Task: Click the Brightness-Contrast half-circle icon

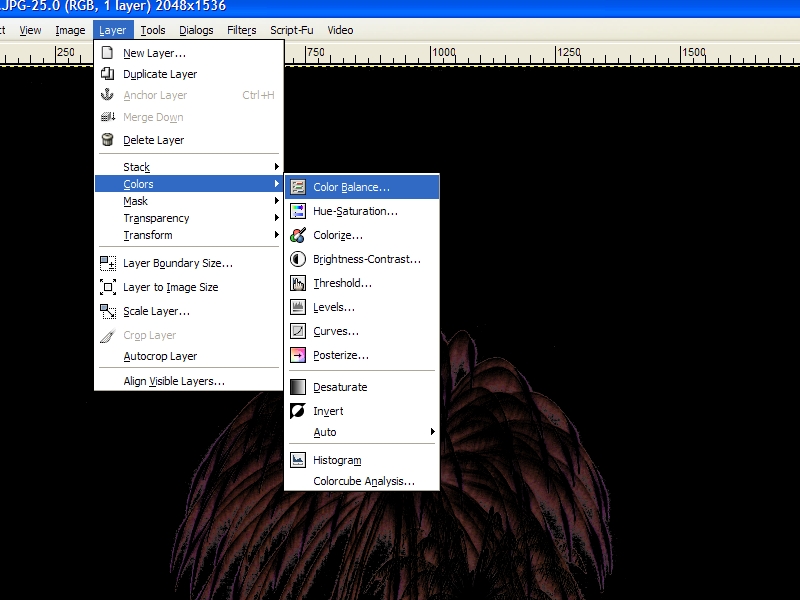Action: point(298,259)
